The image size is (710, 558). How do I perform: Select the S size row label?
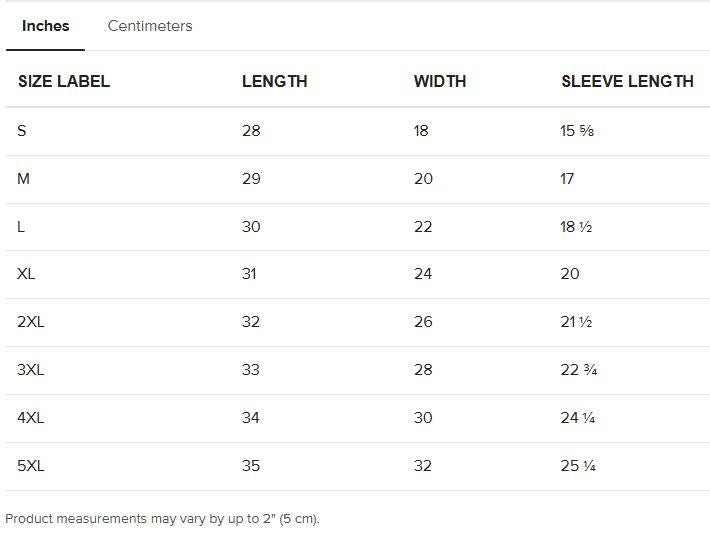pyautogui.click(x=22, y=131)
